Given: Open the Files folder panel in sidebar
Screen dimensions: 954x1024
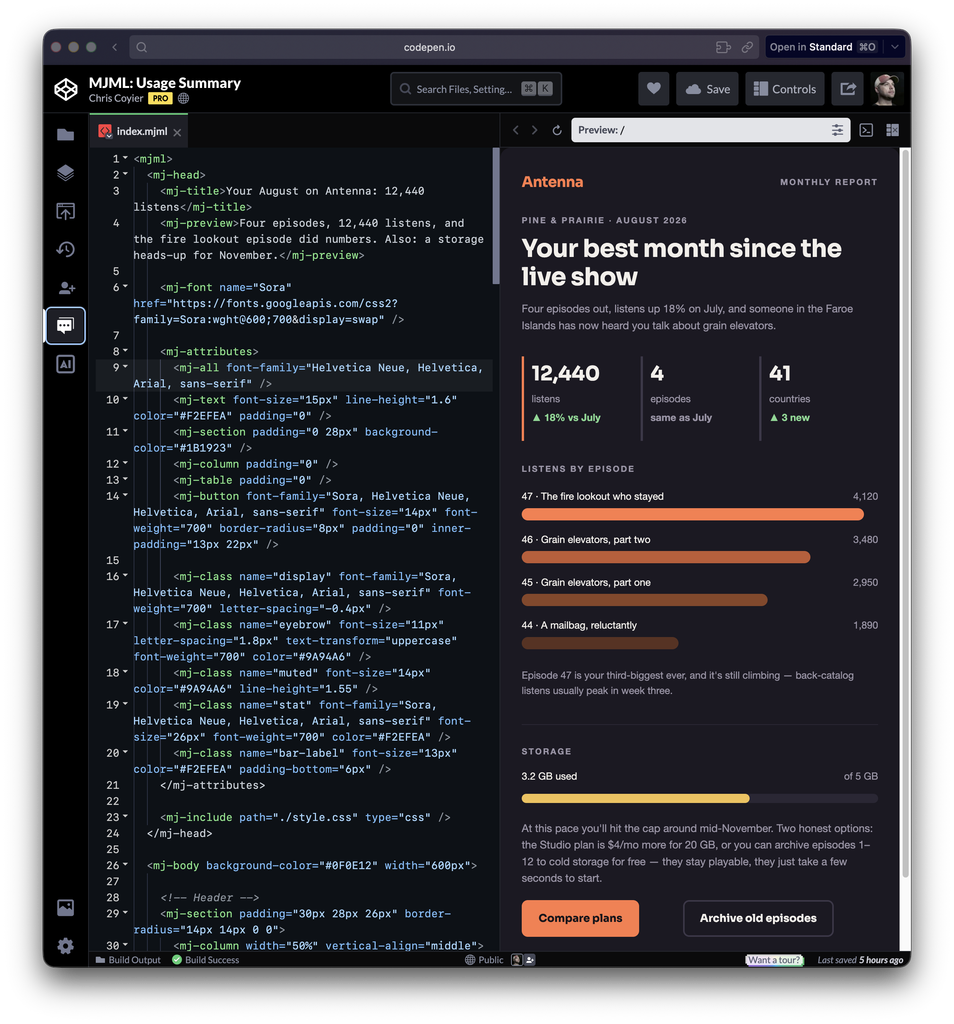Looking at the screenshot, I should tap(65, 135).
